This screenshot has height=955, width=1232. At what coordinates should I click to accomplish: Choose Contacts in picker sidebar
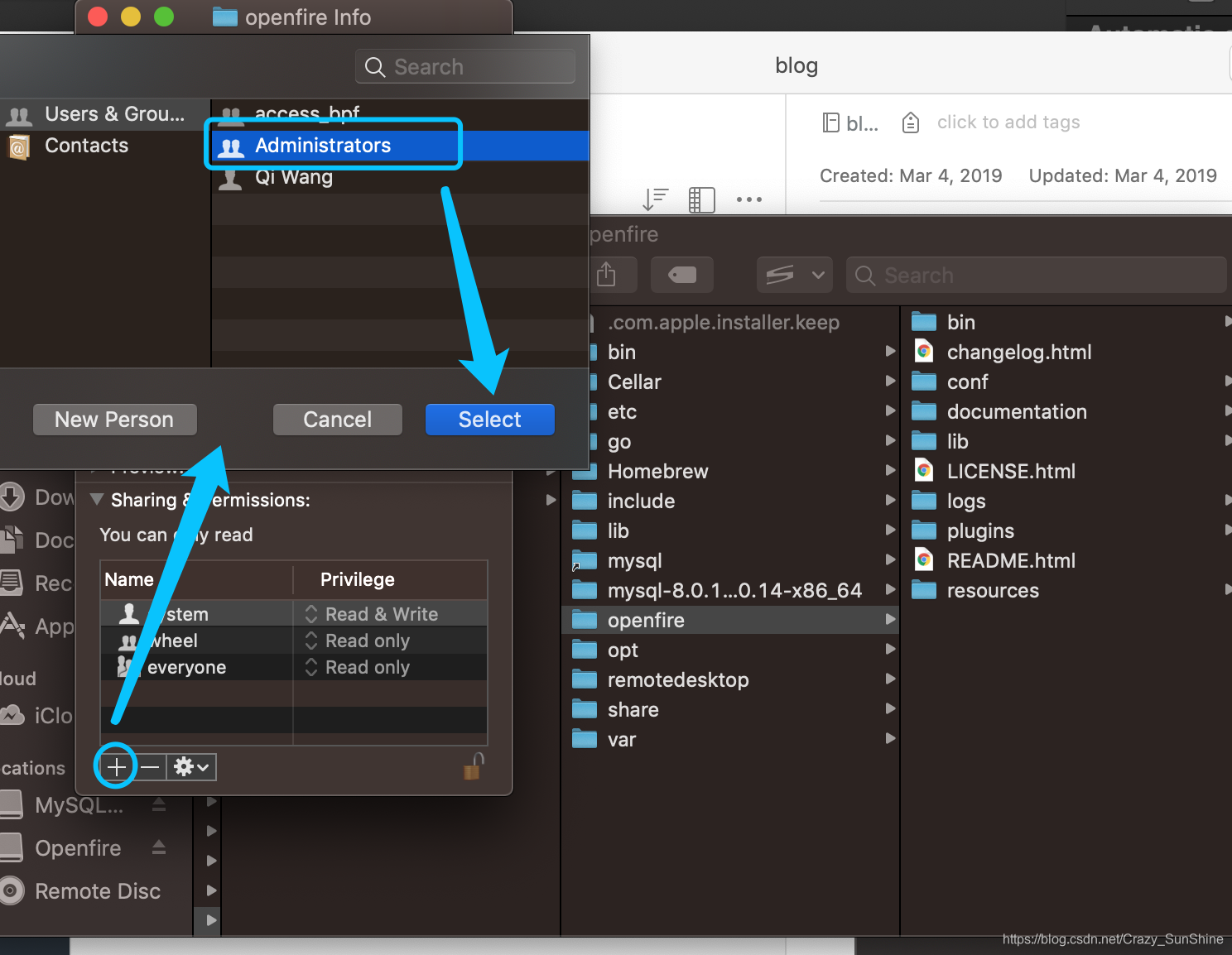tap(104, 146)
